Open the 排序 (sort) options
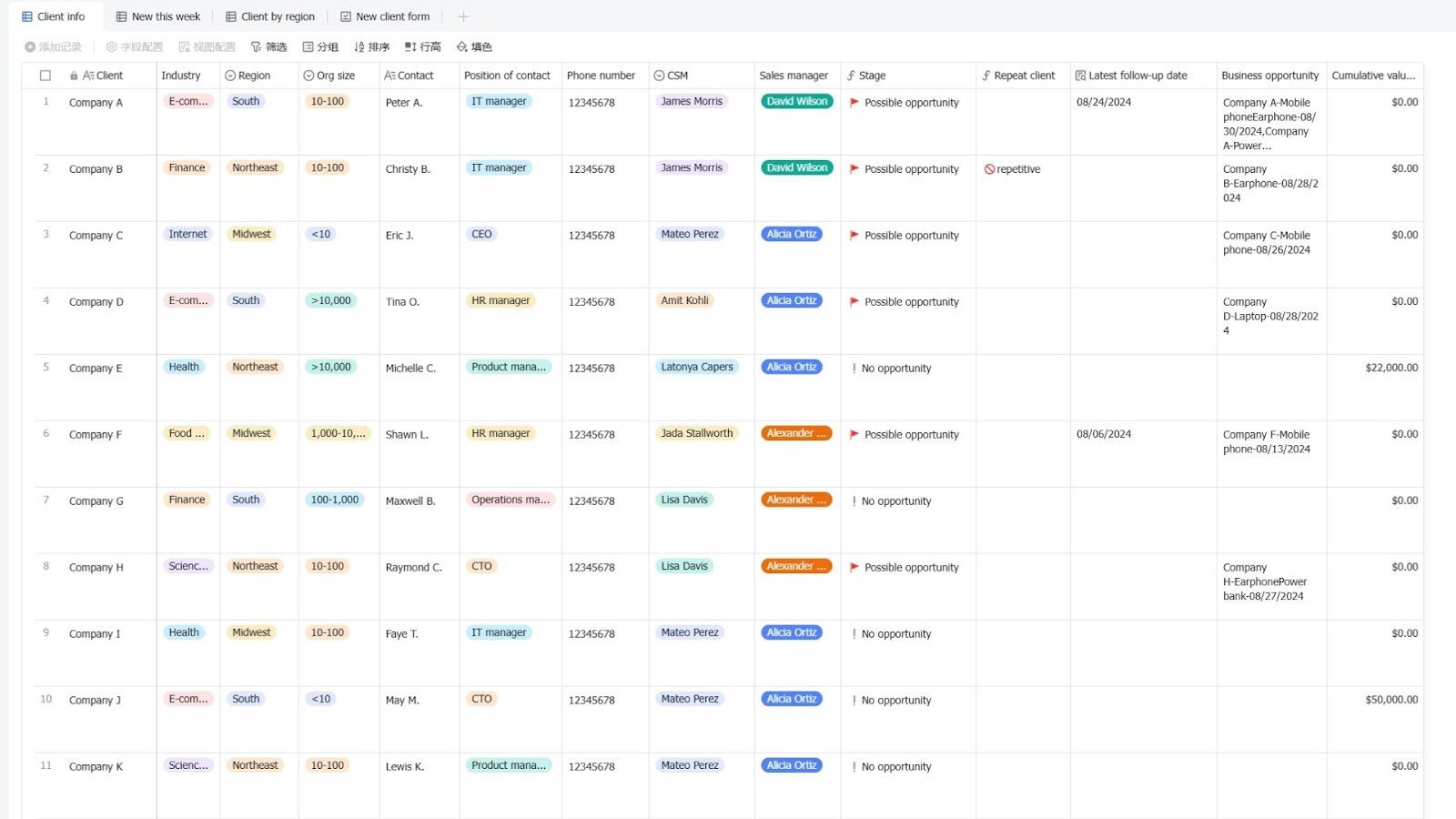Viewport: 1456px width, 819px height. pyautogui.click(x=371, y=46)
